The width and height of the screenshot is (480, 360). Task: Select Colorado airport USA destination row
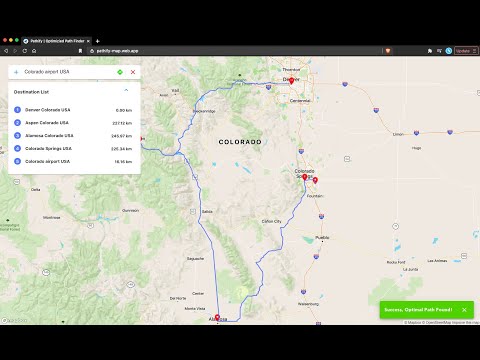[x=74, y=161]
